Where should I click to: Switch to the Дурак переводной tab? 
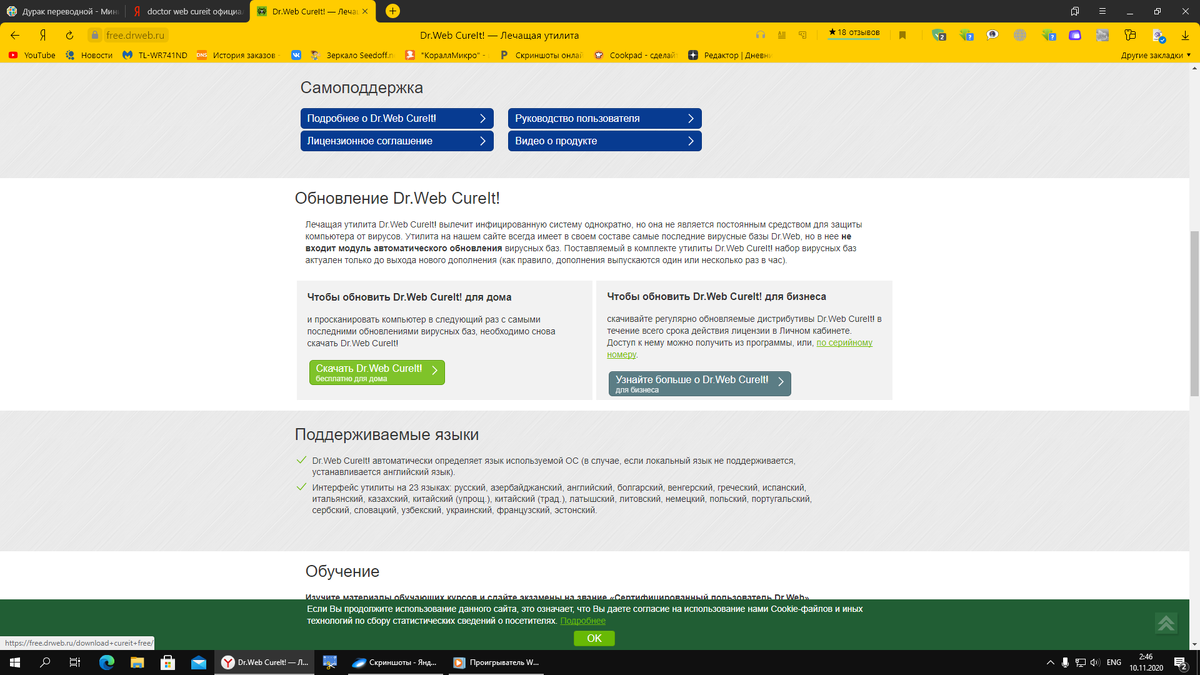coord(62,11)
